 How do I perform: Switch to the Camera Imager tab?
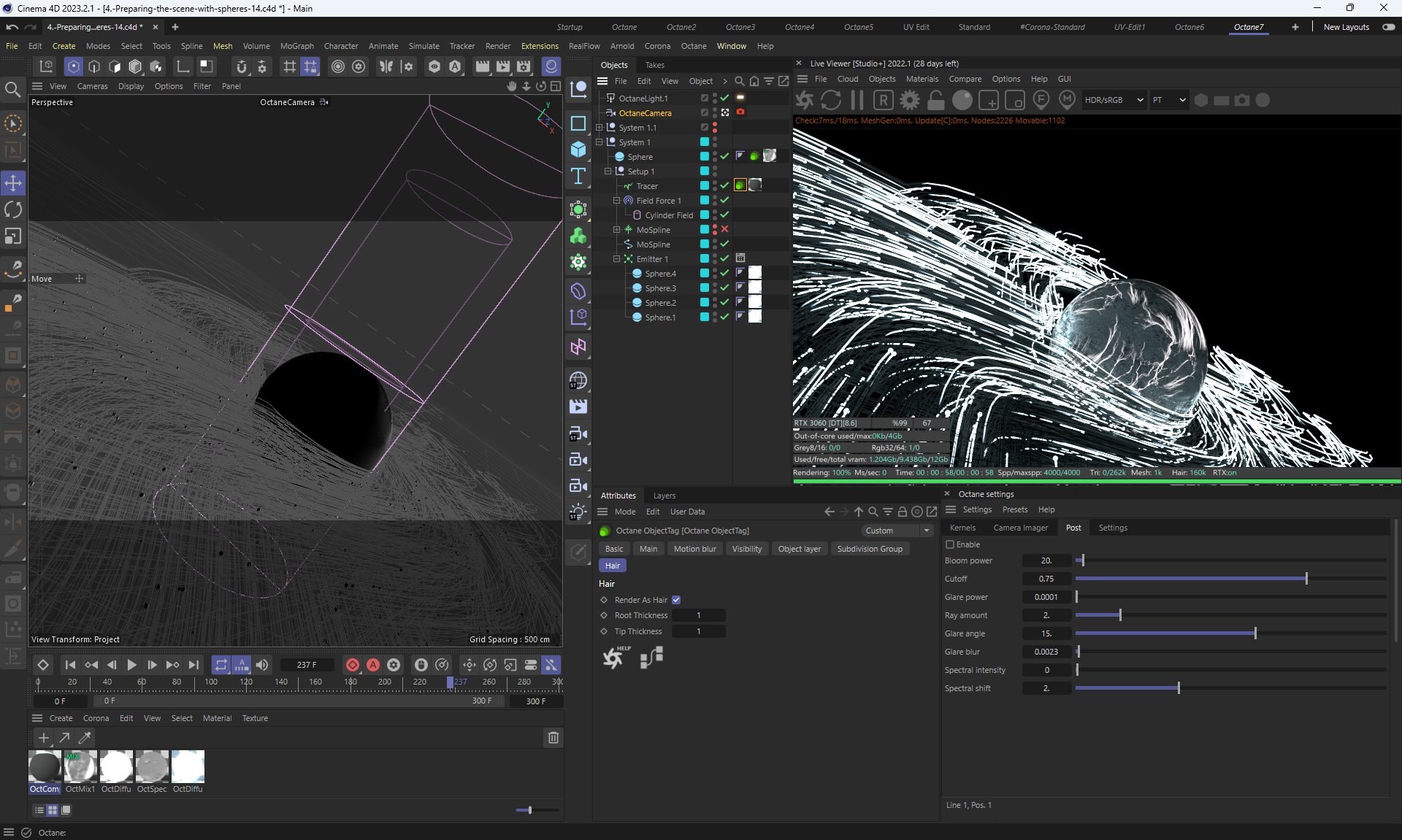pyautogui.click(x=1020, y=528)
